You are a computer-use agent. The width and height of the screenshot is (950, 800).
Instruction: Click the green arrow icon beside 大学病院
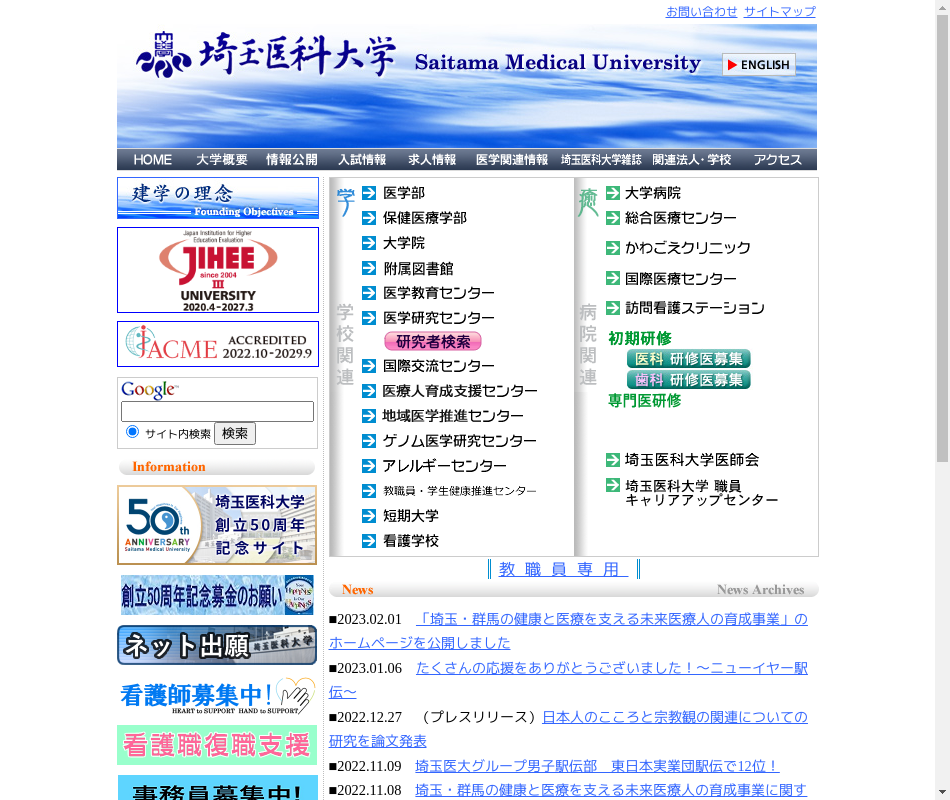coord(613,193)
